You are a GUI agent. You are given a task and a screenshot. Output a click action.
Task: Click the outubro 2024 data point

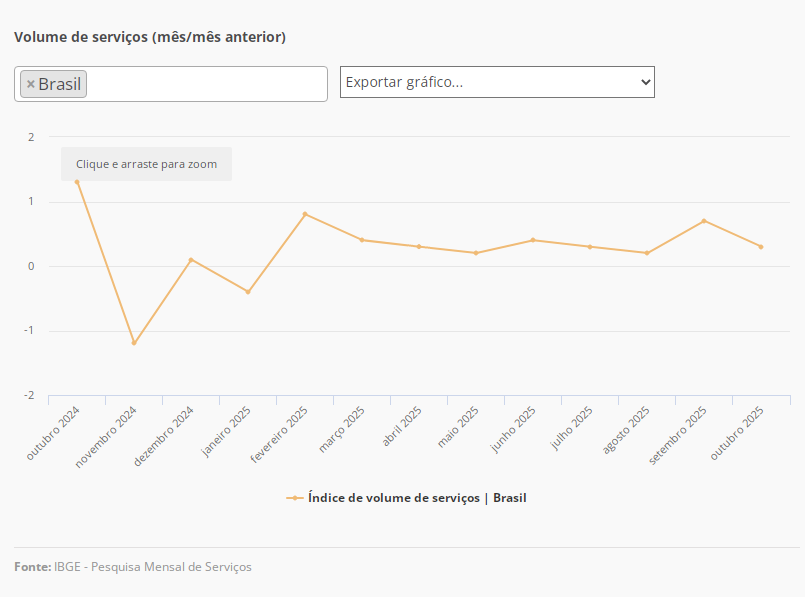[x=77, y=182]
